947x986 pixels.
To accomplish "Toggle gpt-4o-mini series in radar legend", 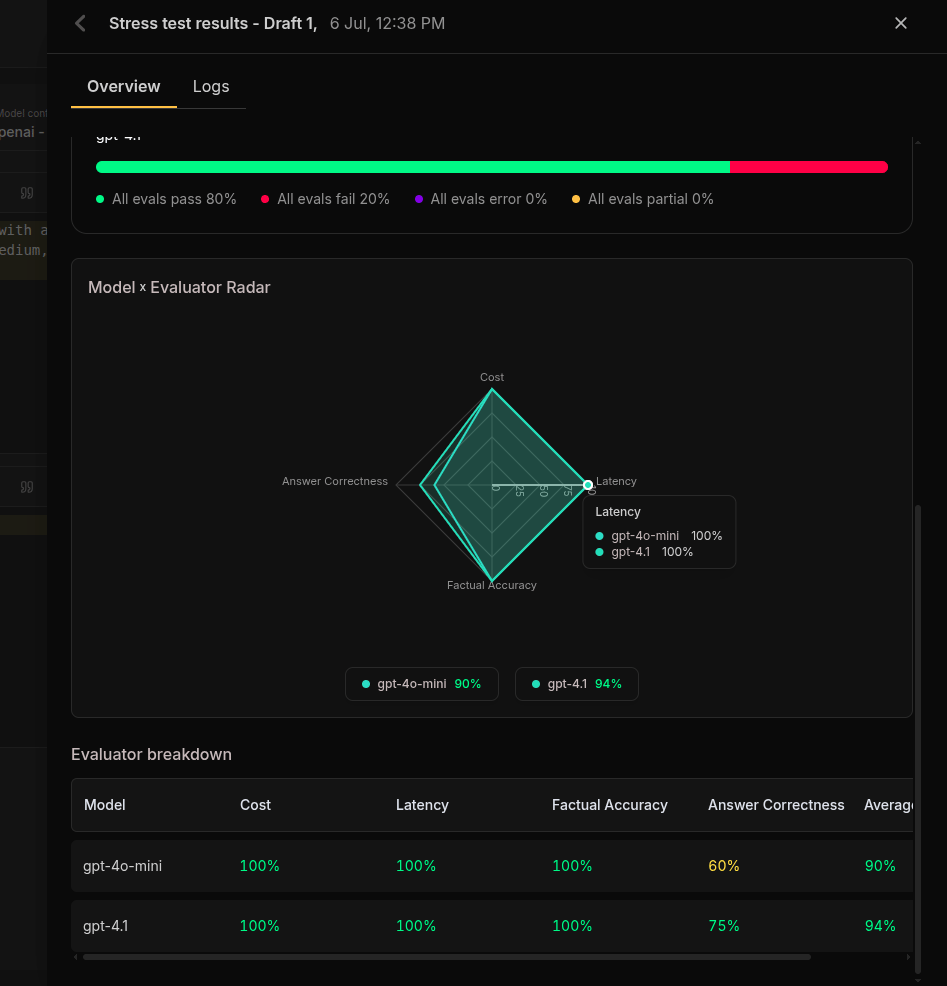I will coord(421,684).
